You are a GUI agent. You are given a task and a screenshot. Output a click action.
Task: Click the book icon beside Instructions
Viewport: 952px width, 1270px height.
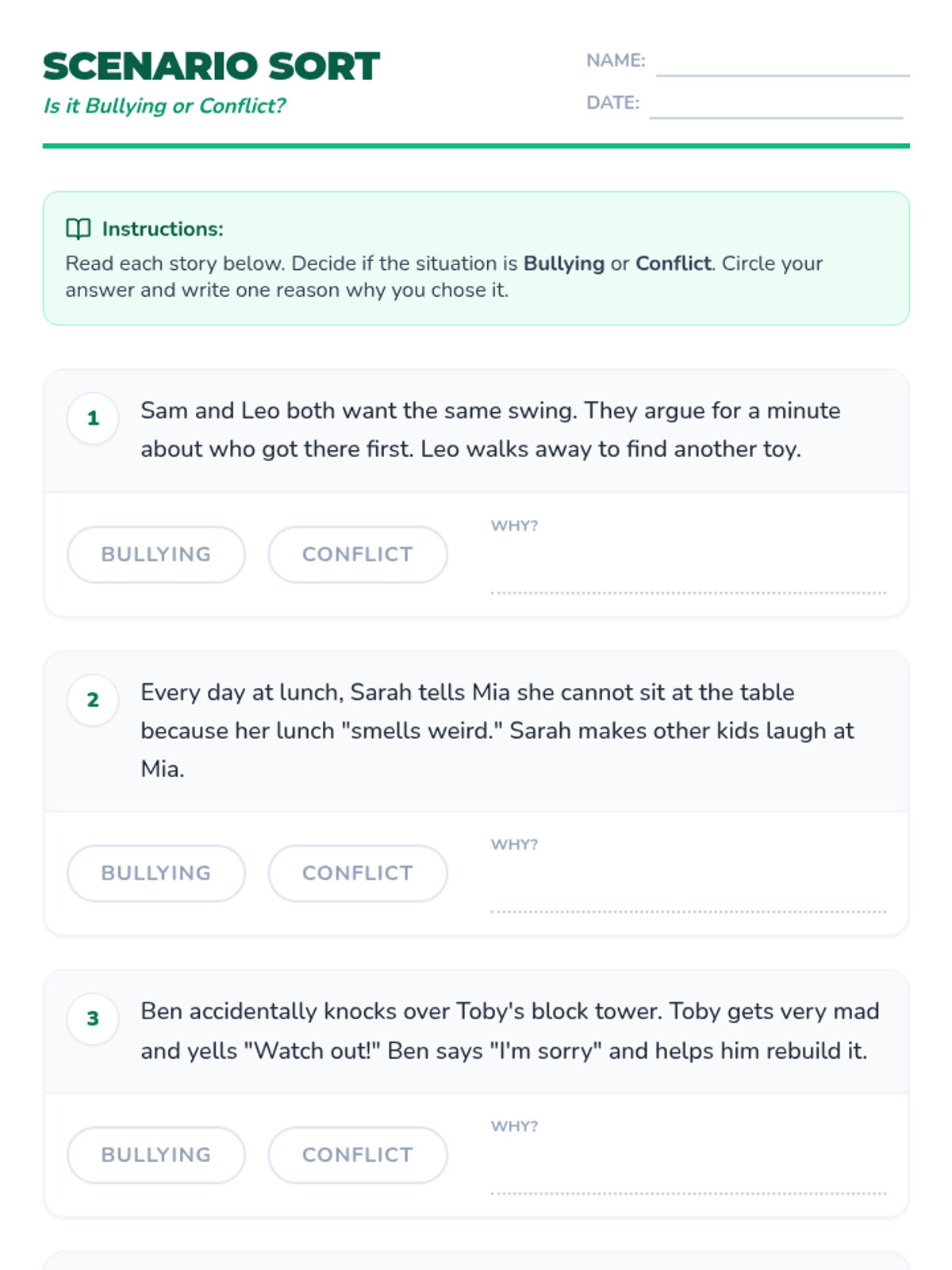[78, 229]
